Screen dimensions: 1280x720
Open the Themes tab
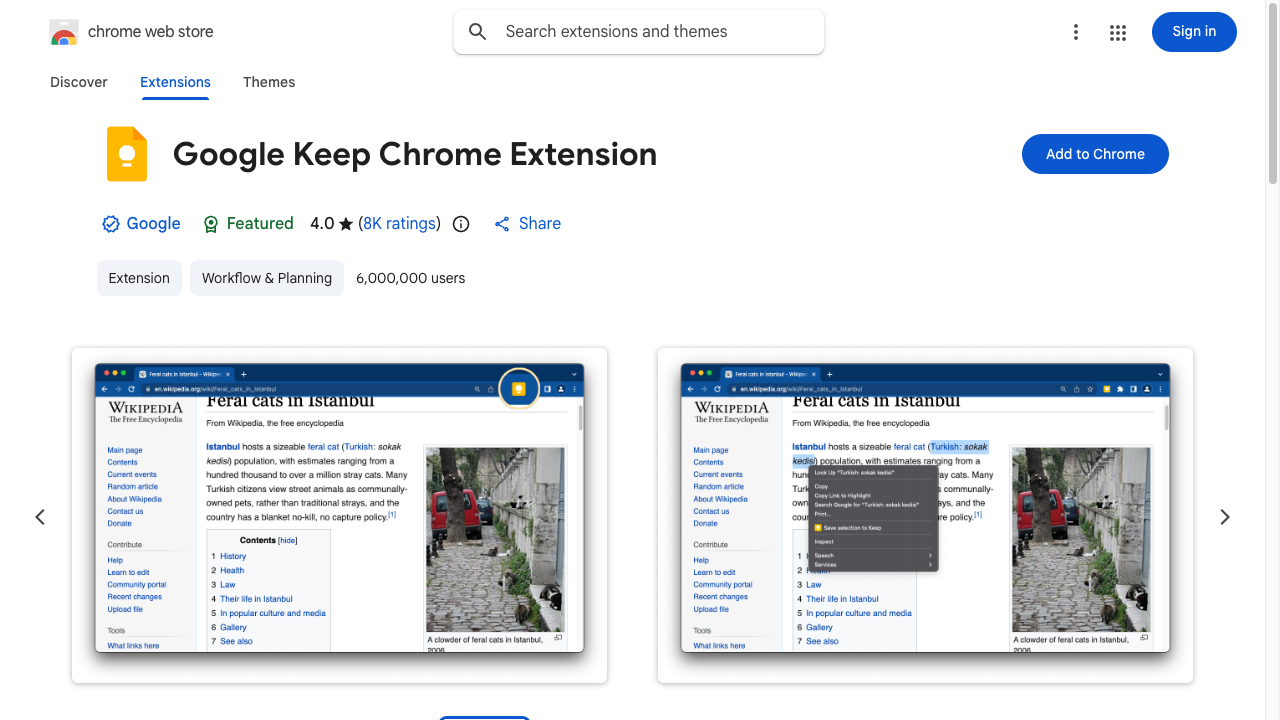(x=269, y=82)
